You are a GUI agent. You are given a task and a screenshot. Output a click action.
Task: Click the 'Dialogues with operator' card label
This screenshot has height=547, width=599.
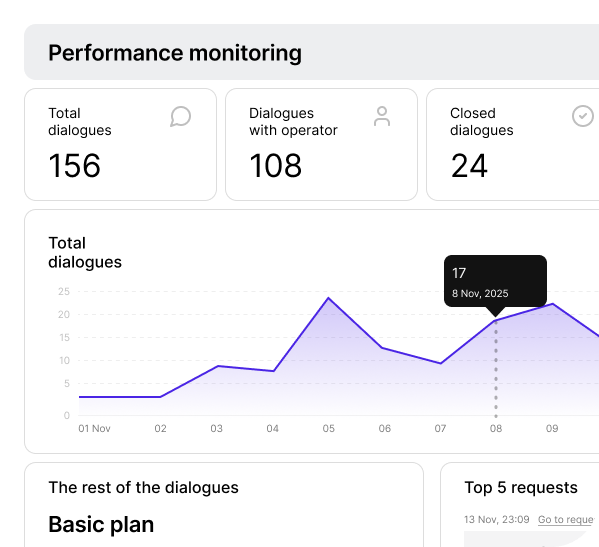293,121
